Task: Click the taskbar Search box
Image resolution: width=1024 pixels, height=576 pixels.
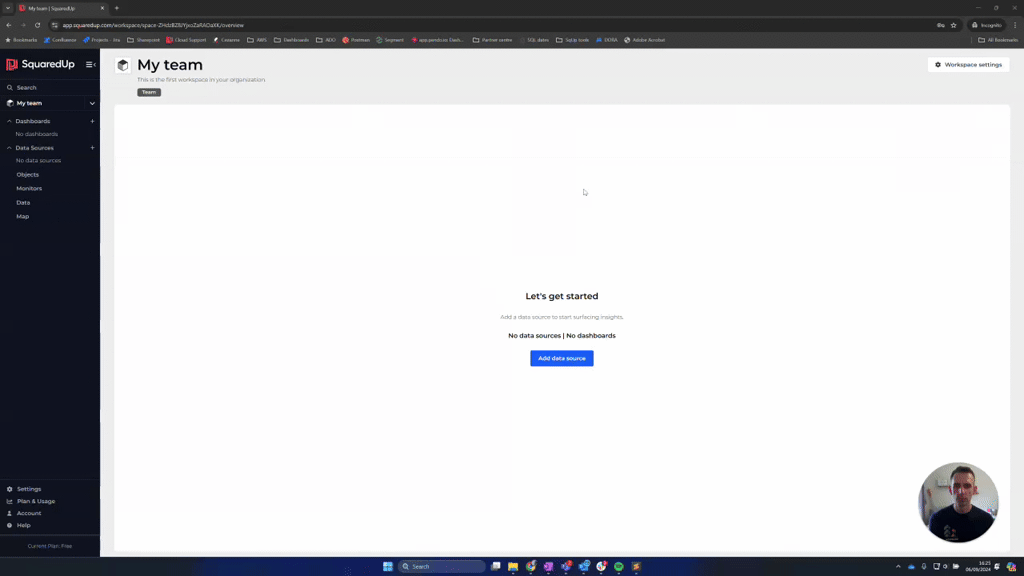Action: [x=442, y=567]
